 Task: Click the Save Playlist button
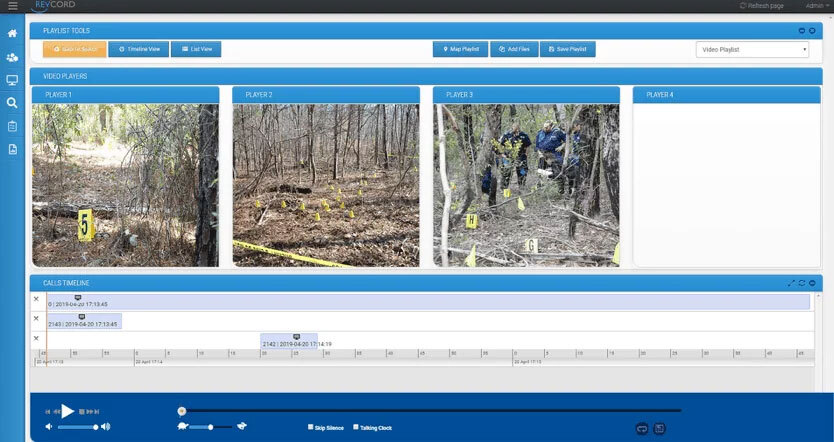(x=567, y=49)
